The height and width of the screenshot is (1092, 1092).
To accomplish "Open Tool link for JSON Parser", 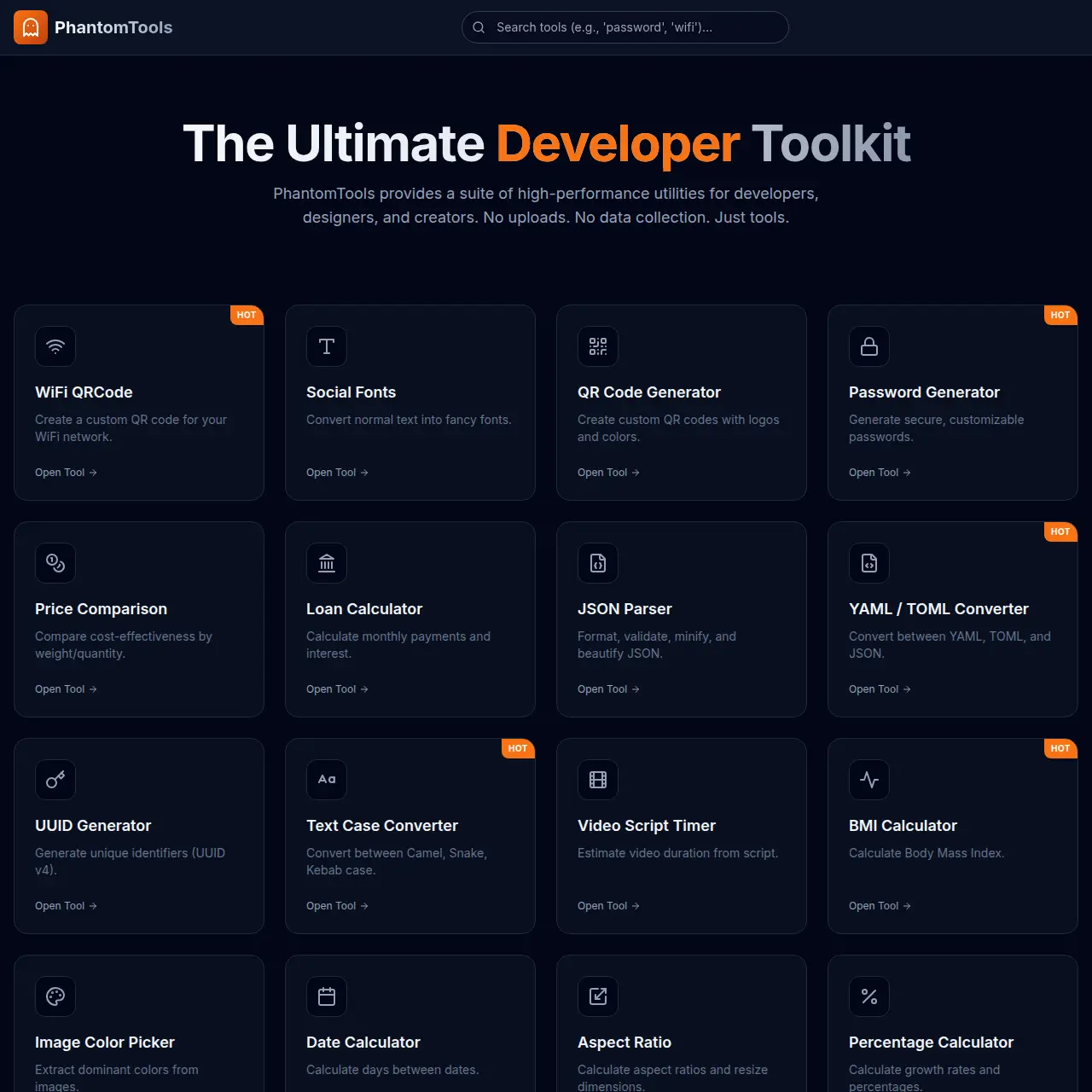I will coord(608,689).
